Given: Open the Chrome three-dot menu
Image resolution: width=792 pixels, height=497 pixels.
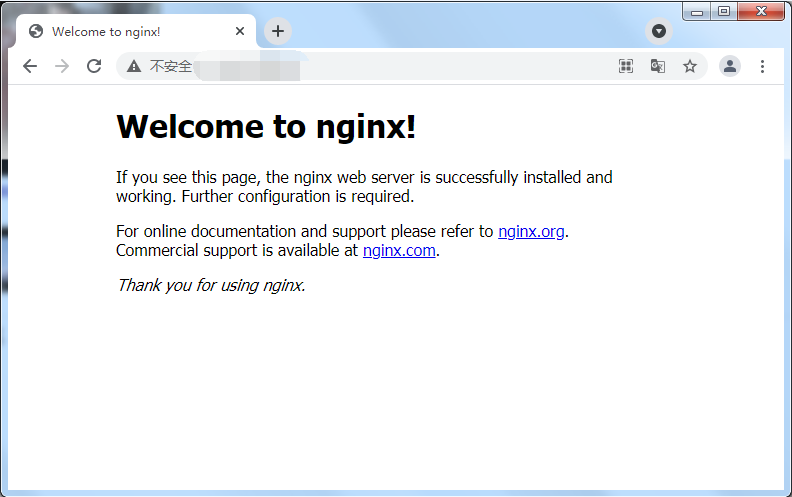Looking at the screenshot, I should [x=762, y=66].
